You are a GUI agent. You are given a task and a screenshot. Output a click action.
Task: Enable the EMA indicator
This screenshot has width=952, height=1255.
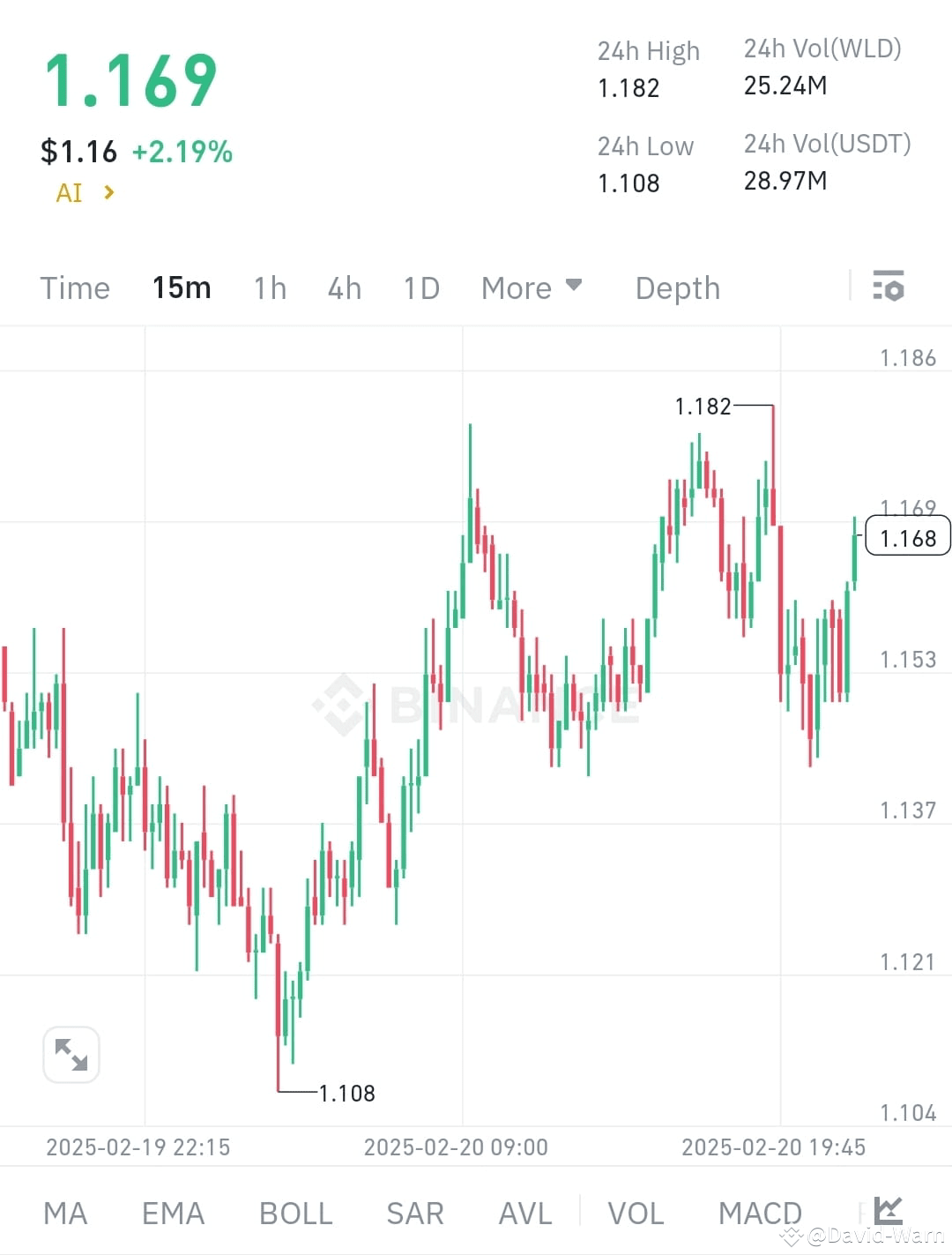click(173, 1212)
